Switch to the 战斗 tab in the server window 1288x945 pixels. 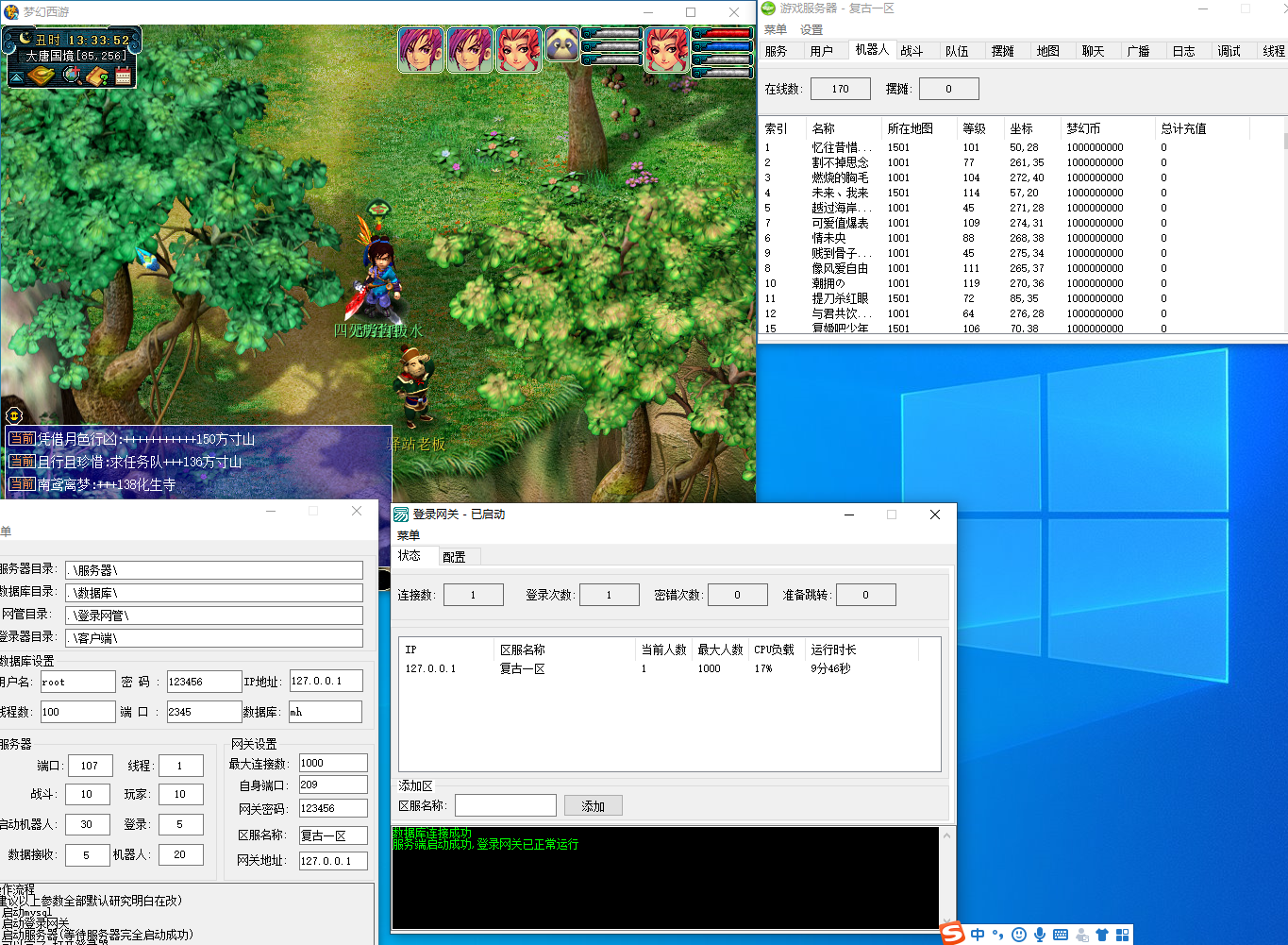(x=912, y=51)
